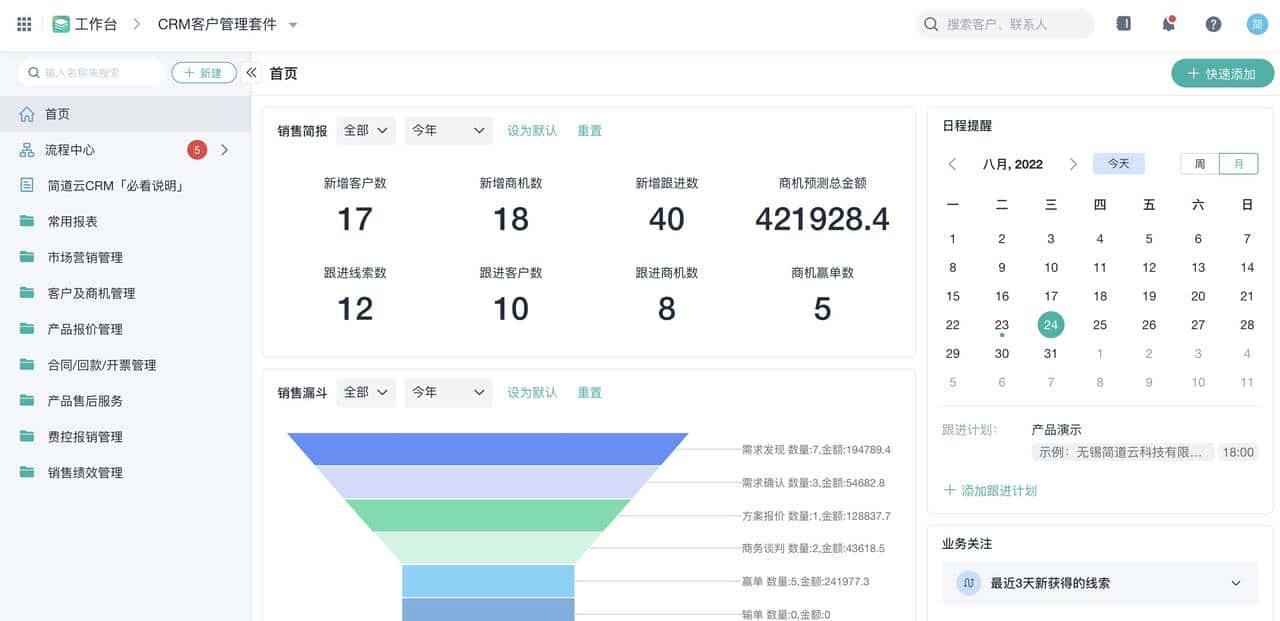Click the 快速添加 button
Image resolution: width=1280 pixels, height=621 pixels.
(x=1222, y=73)
